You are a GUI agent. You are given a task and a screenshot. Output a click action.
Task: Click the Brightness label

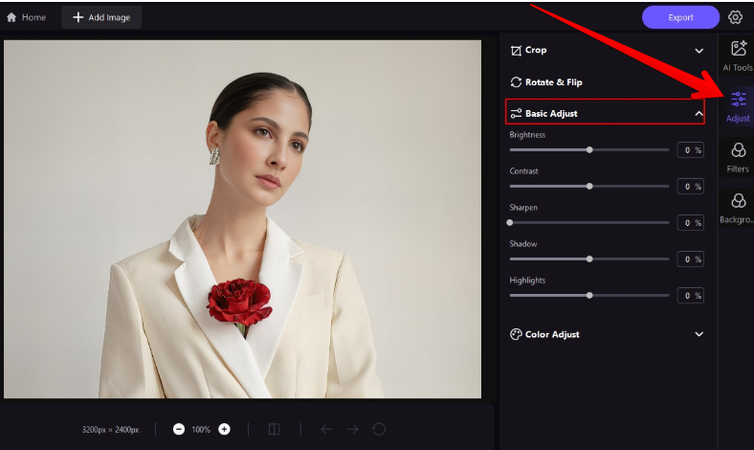(x=528, y=135)
